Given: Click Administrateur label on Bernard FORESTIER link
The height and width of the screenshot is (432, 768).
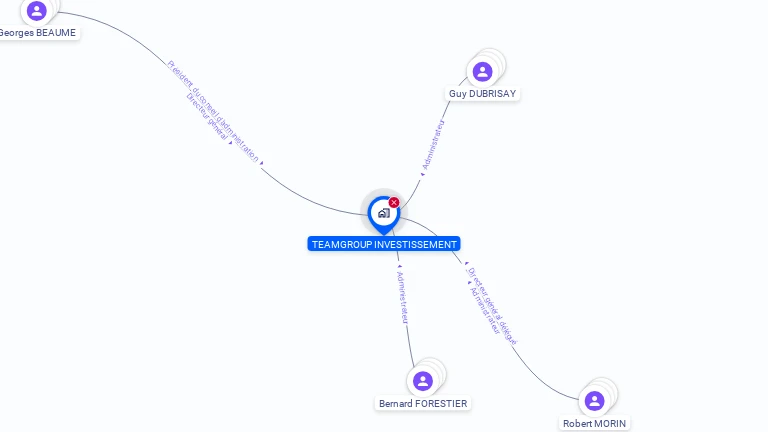Looking at the screenshot, I should pyautogui.click(x=403, y=297).
